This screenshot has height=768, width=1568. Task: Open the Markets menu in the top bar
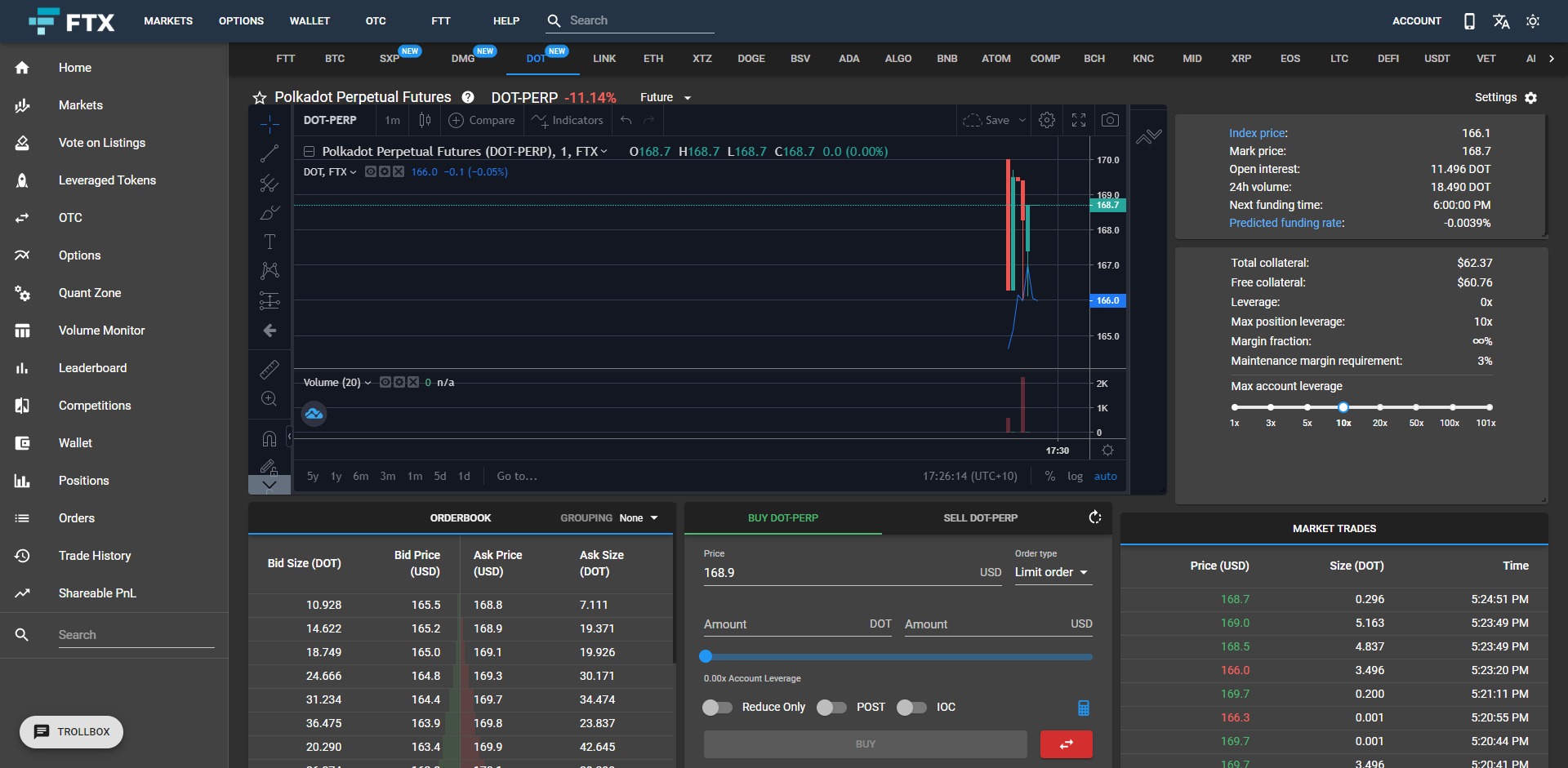(167, 20)
